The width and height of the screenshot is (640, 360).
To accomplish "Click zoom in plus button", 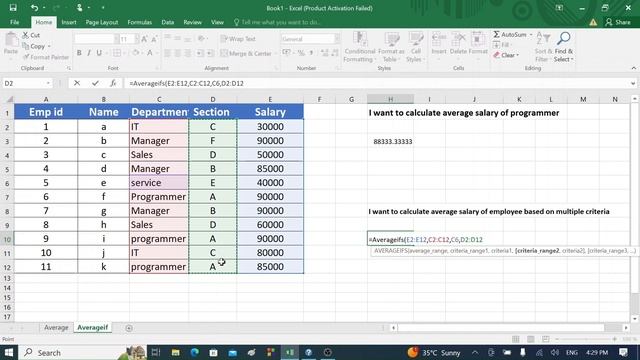I will pyautogui.click(x=614, y=339).
